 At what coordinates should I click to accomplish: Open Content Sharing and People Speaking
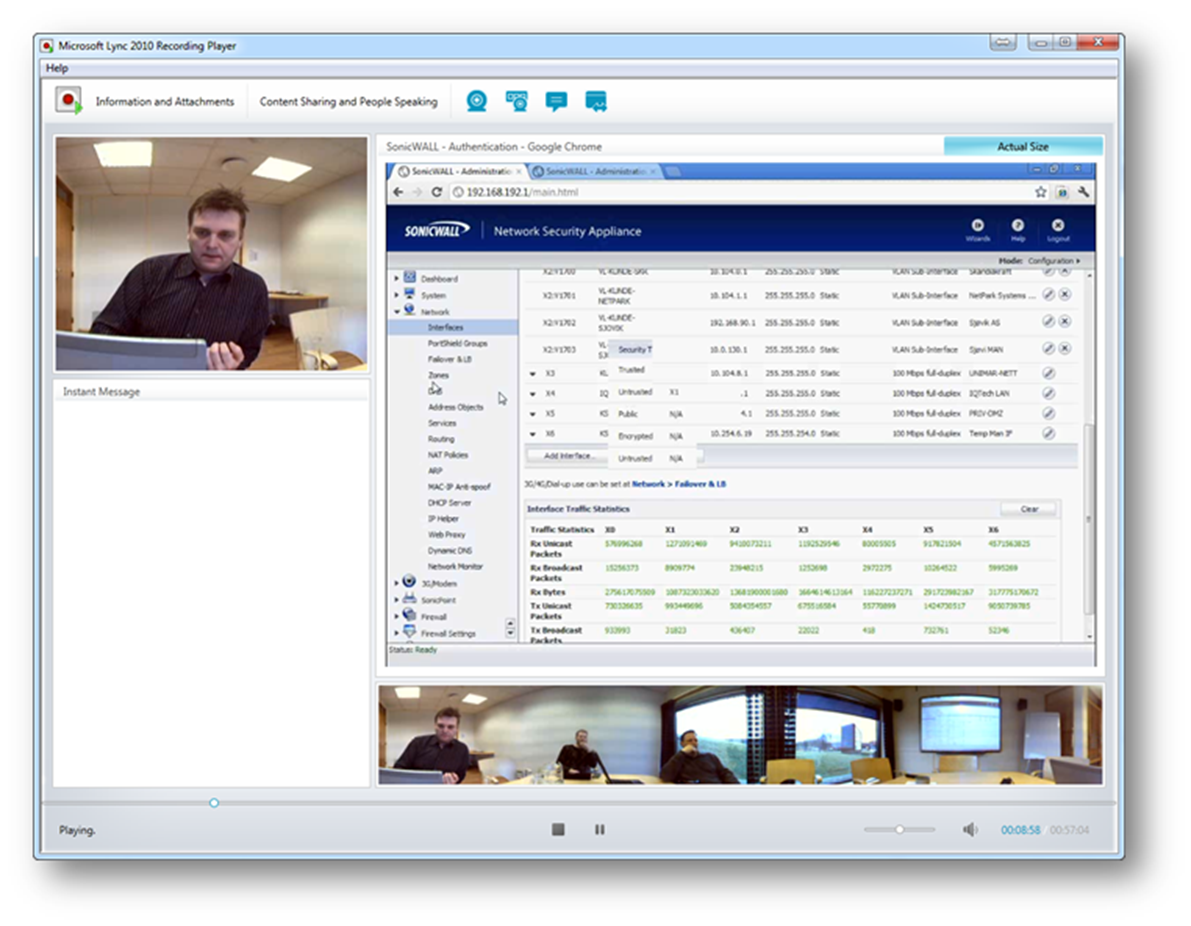tap(349, 101)
